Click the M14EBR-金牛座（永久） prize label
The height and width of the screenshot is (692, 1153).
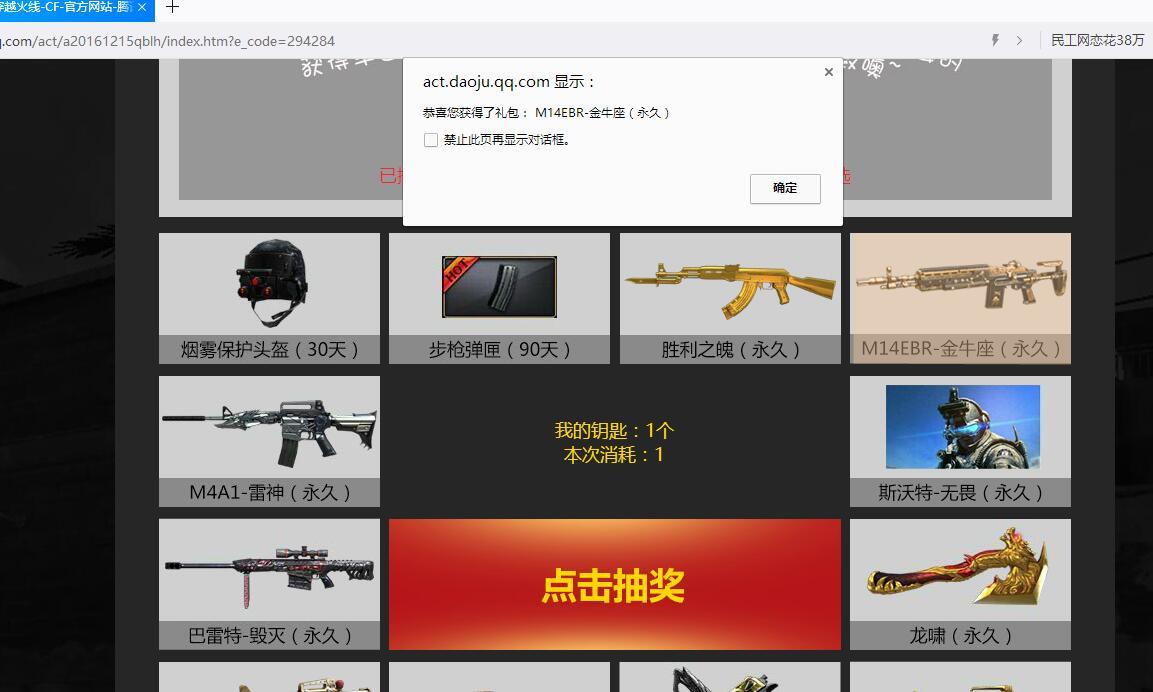coord(960,349)
